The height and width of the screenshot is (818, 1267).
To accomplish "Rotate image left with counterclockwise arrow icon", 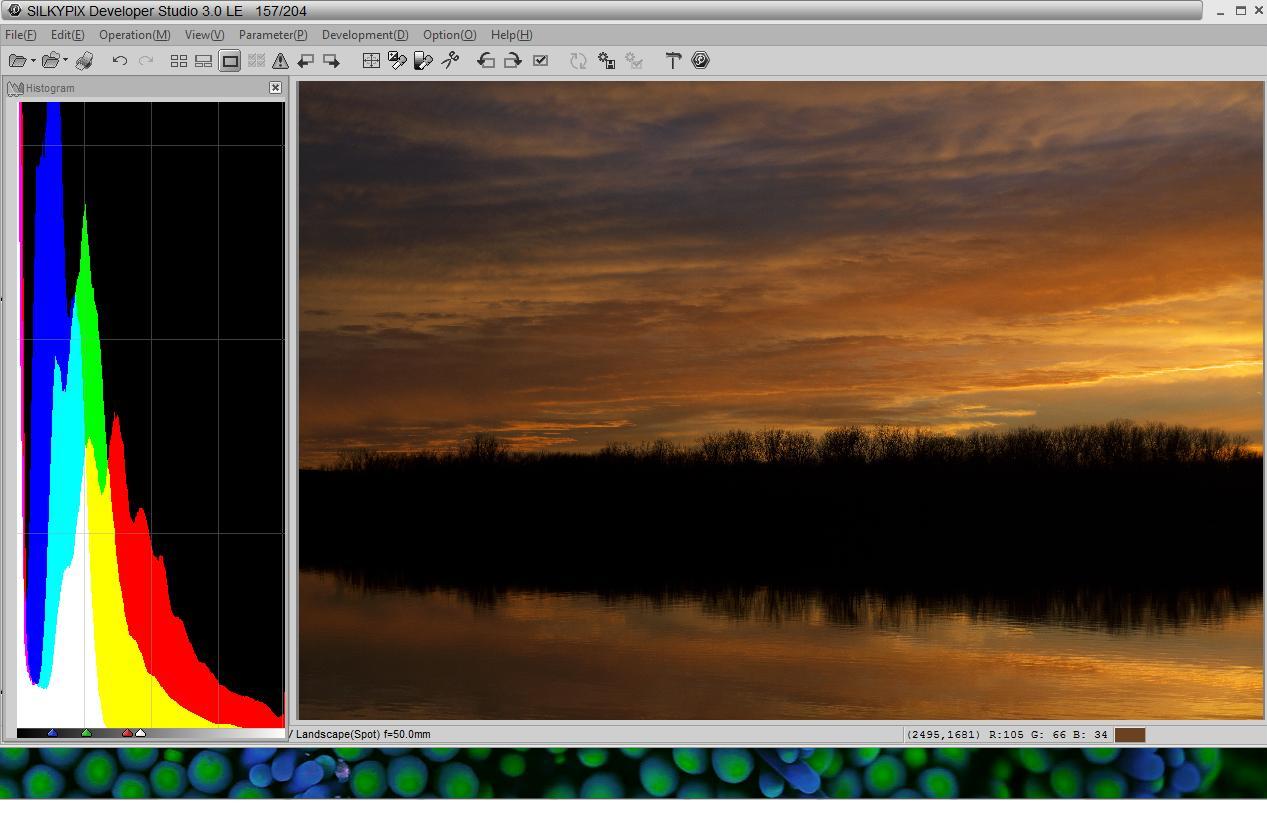I will [x=486, y=61].
